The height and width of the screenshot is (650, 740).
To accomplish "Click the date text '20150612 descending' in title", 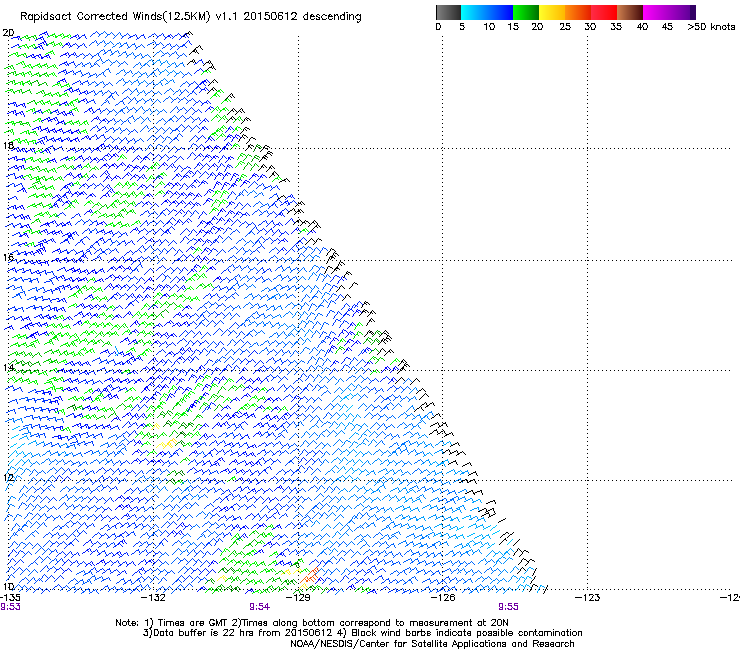I will pyautogui.click(x=303, y=17).
